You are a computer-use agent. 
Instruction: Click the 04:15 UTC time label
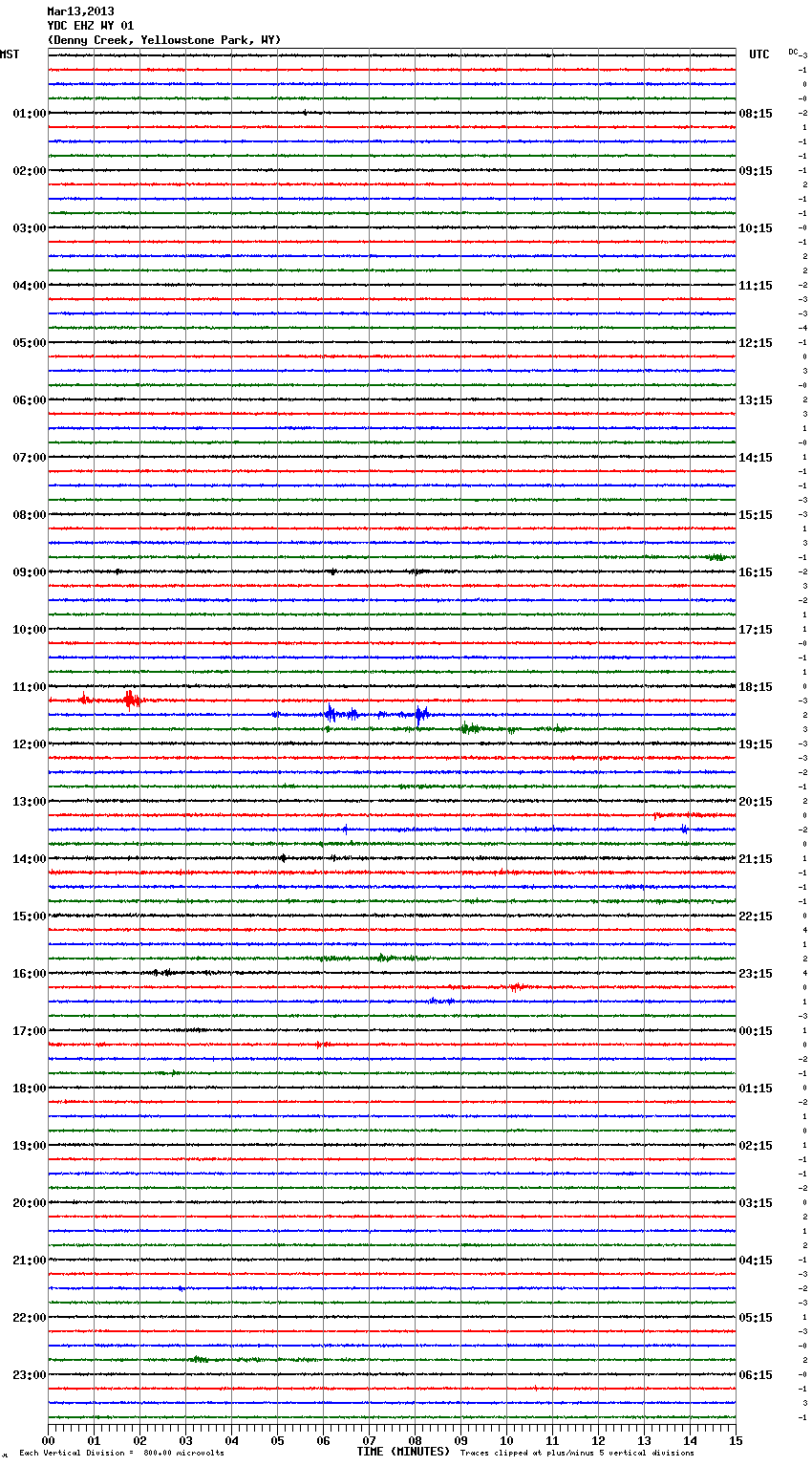(x=756, y=1261)
